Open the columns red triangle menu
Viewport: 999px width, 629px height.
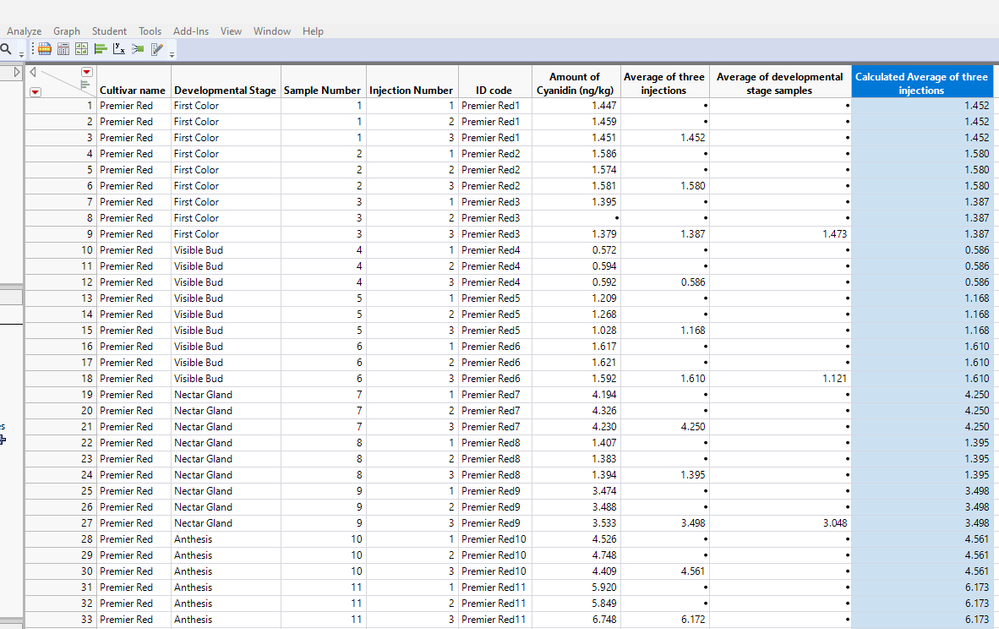pos(87,72)
